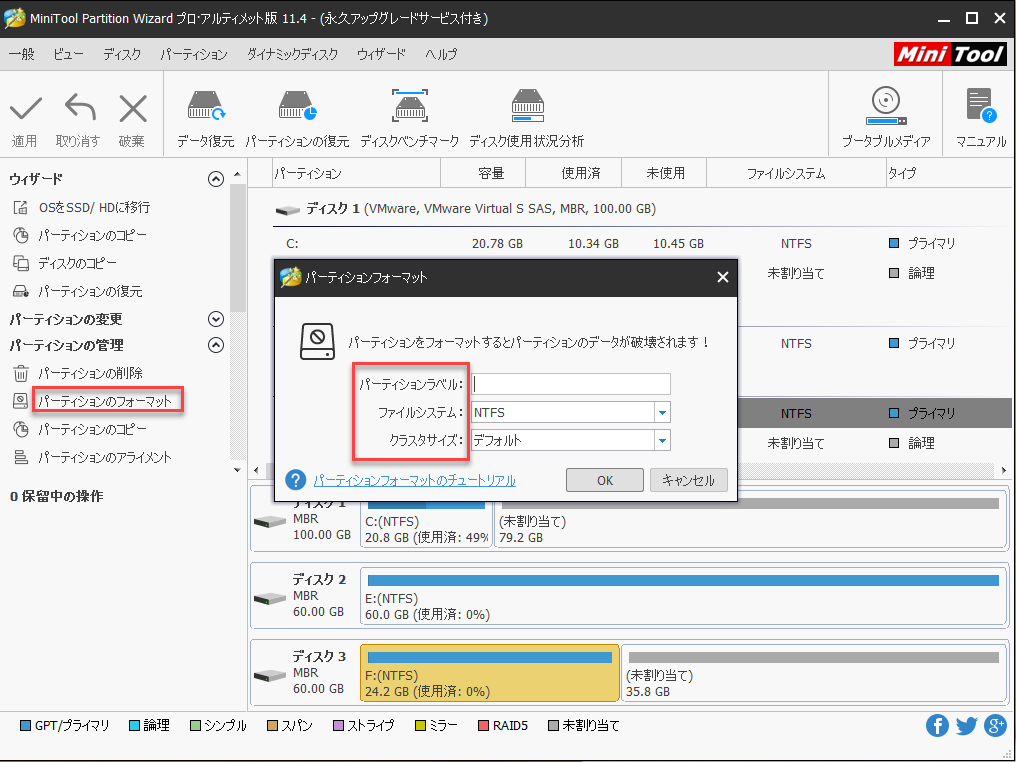Click the Discard (破棄) X icon
Screen dimensions: 1016x762
pyautogui.click(x=133, y=108)
